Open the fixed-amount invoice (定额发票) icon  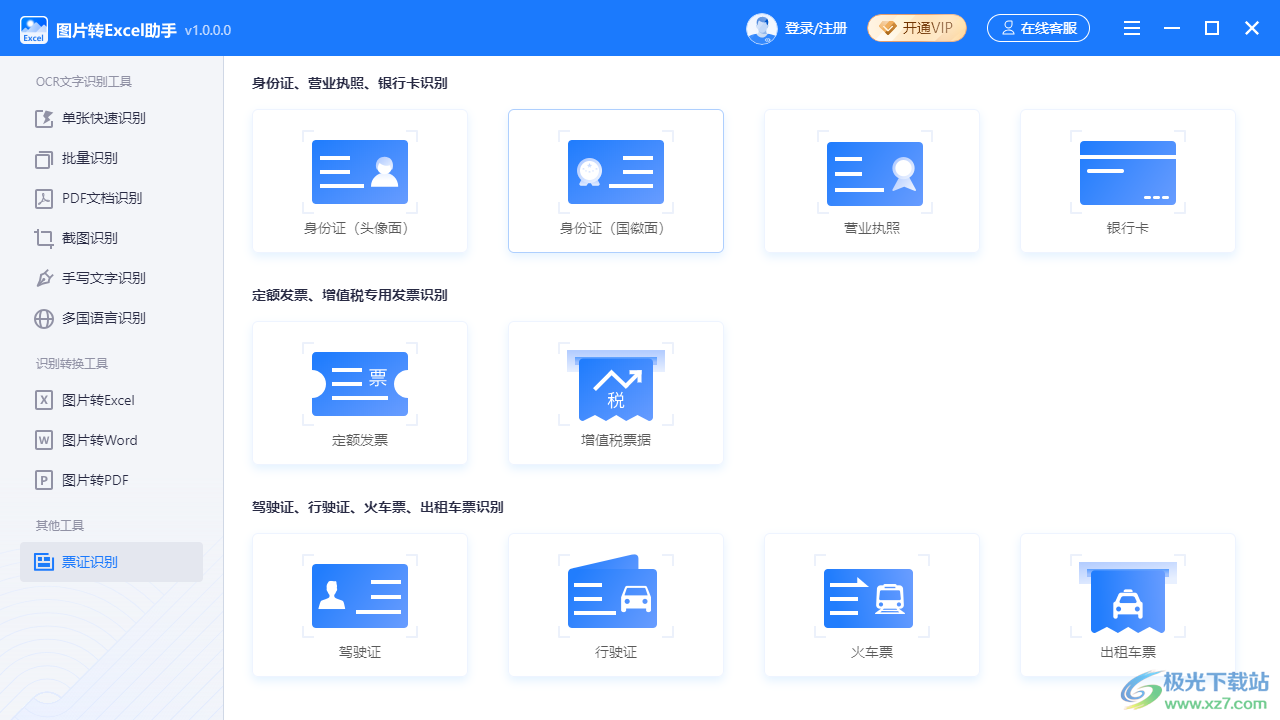[x=360, y=384]
